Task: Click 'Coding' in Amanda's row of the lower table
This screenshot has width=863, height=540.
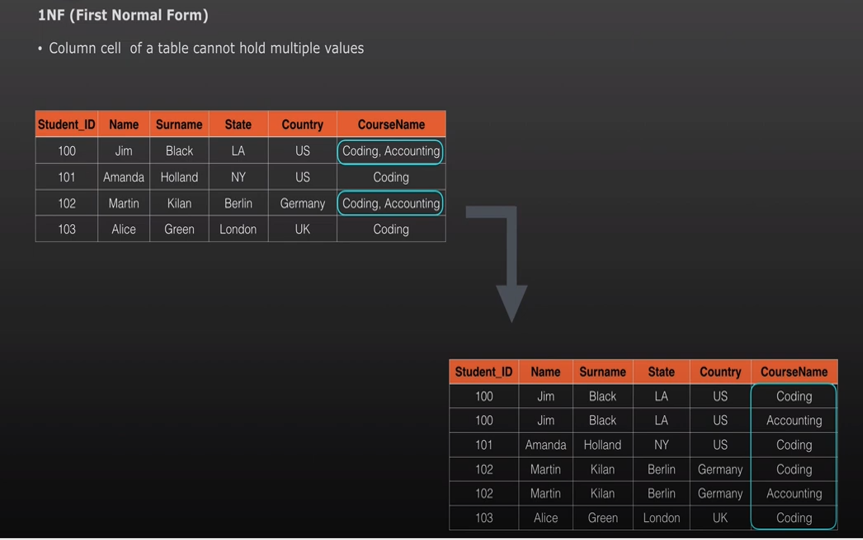Action: tap(794, 445)
